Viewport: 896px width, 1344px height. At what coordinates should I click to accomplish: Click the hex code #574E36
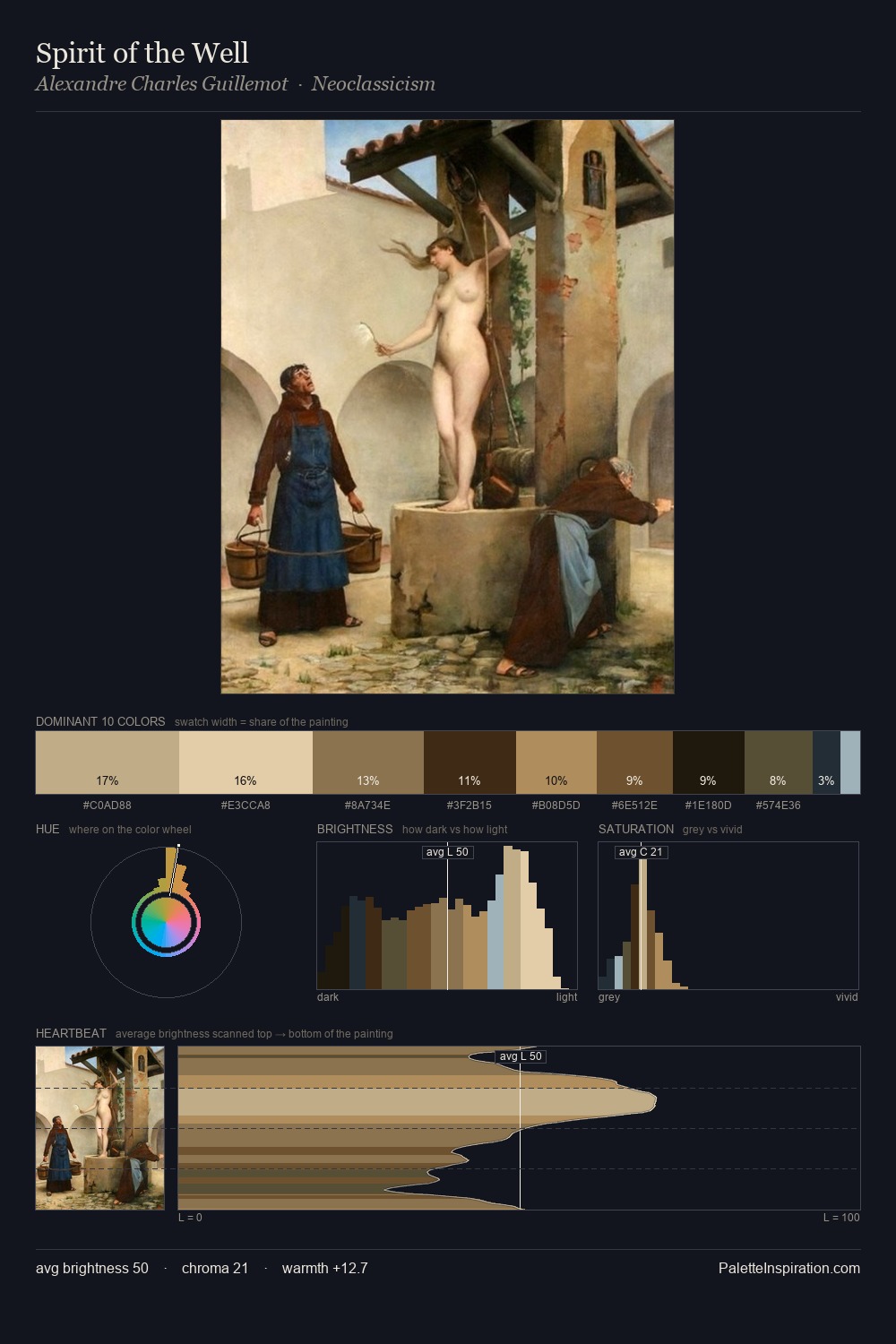tap(779, 805)
